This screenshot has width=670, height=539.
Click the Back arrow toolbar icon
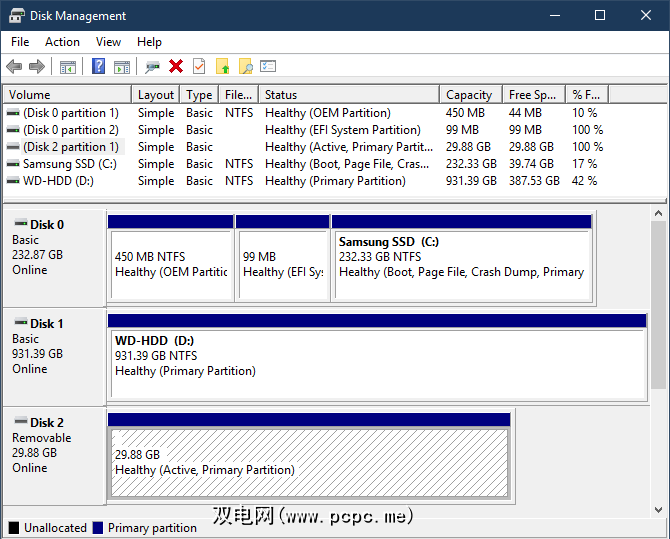point(14,67)
